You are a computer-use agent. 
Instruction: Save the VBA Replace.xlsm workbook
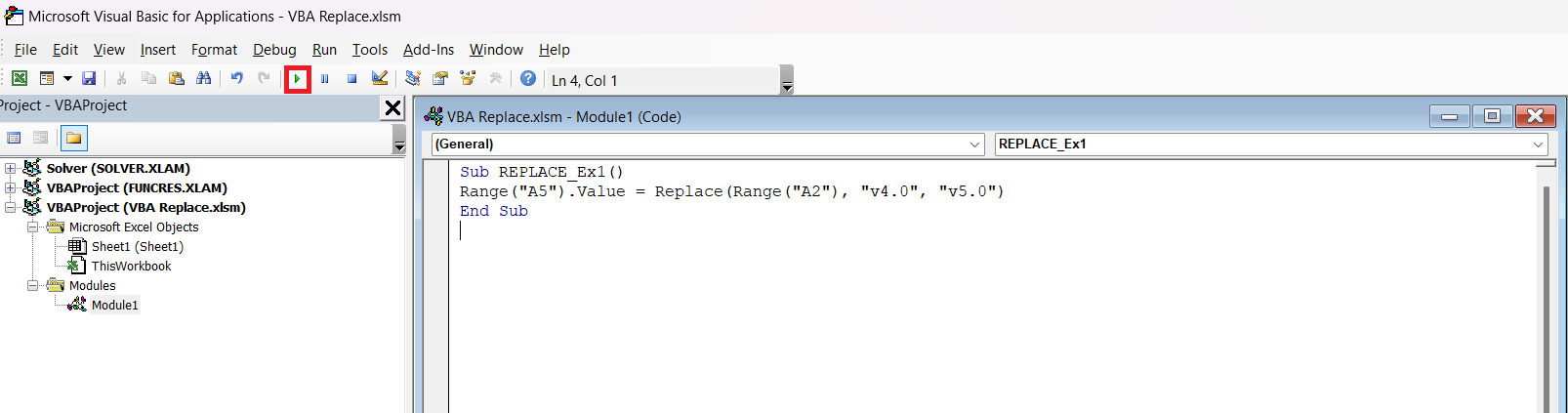point(89,79)
